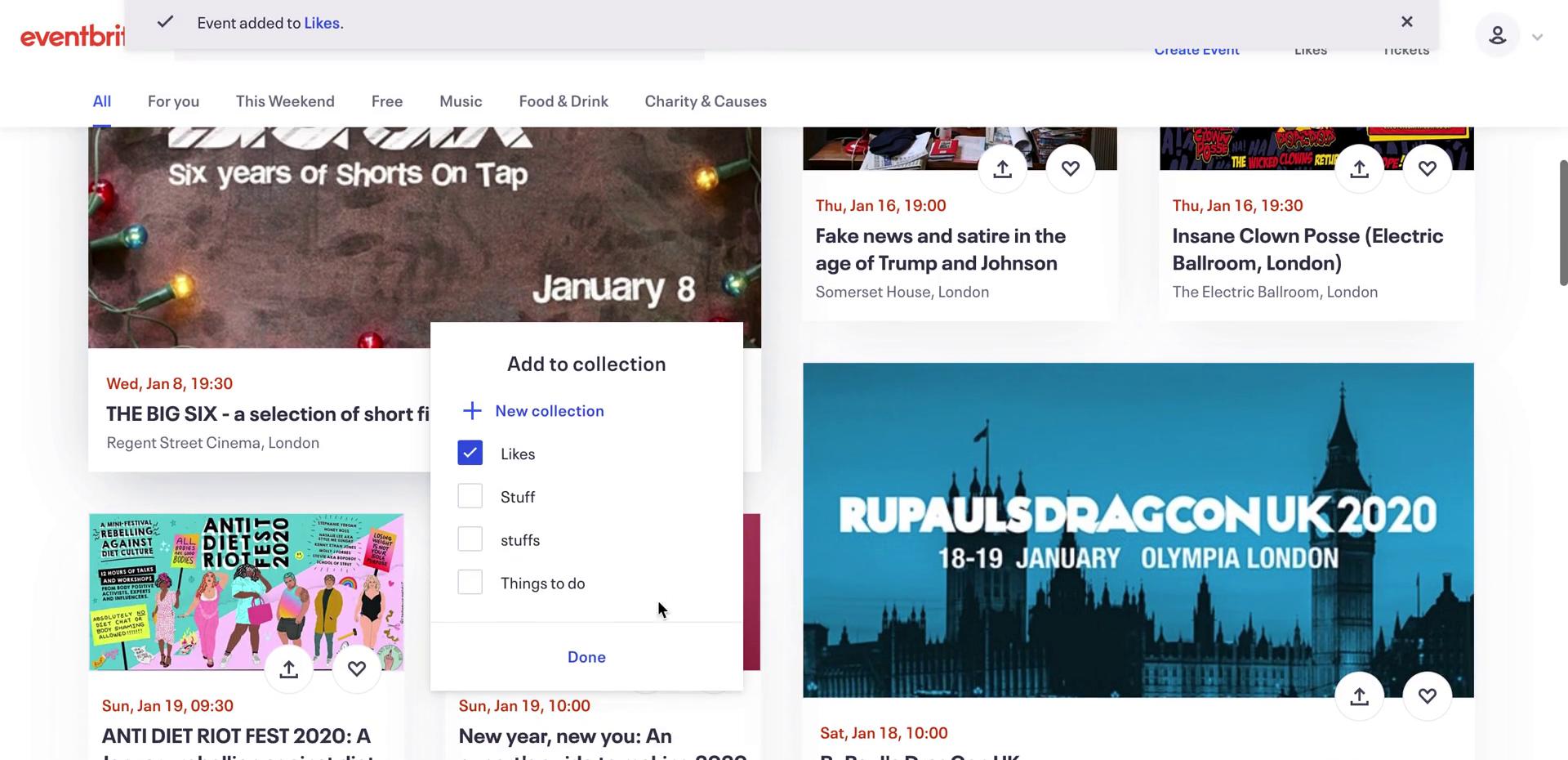Like the Fake news and satire event

[x=1070, y=168]
